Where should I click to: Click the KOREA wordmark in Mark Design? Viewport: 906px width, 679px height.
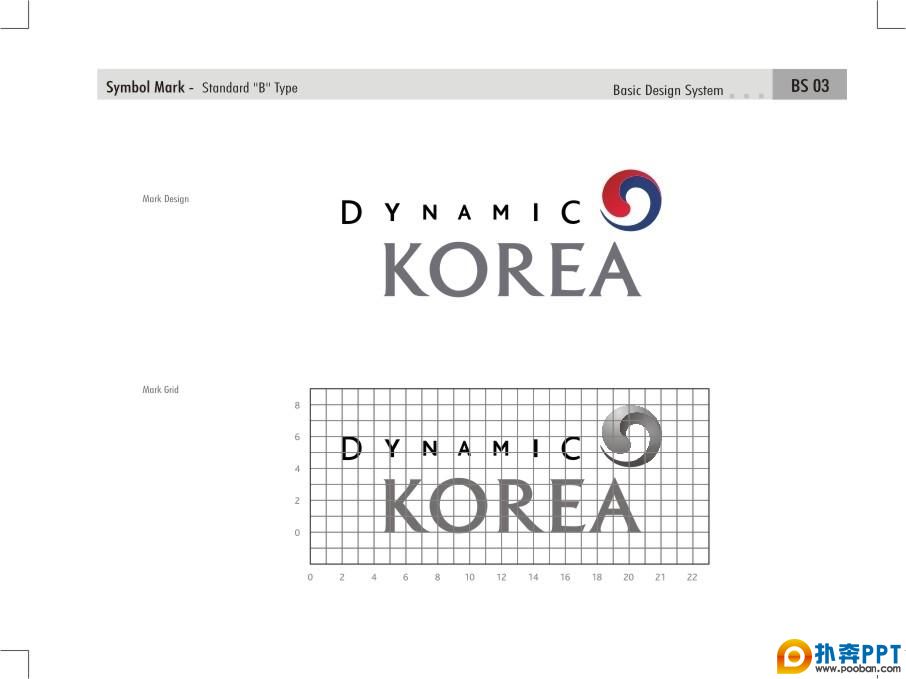click(x=512, y=269)
